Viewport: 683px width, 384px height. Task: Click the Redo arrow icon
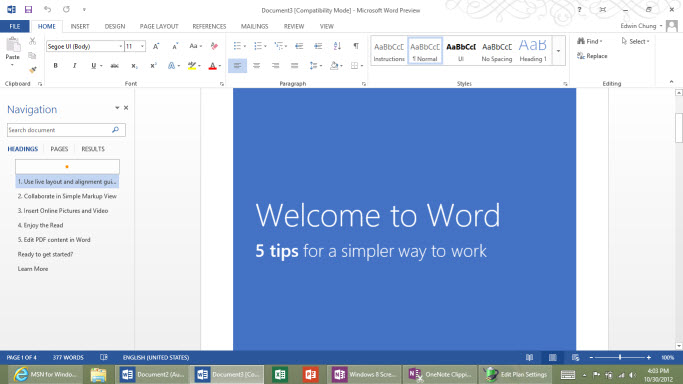[x=66, y=9]
